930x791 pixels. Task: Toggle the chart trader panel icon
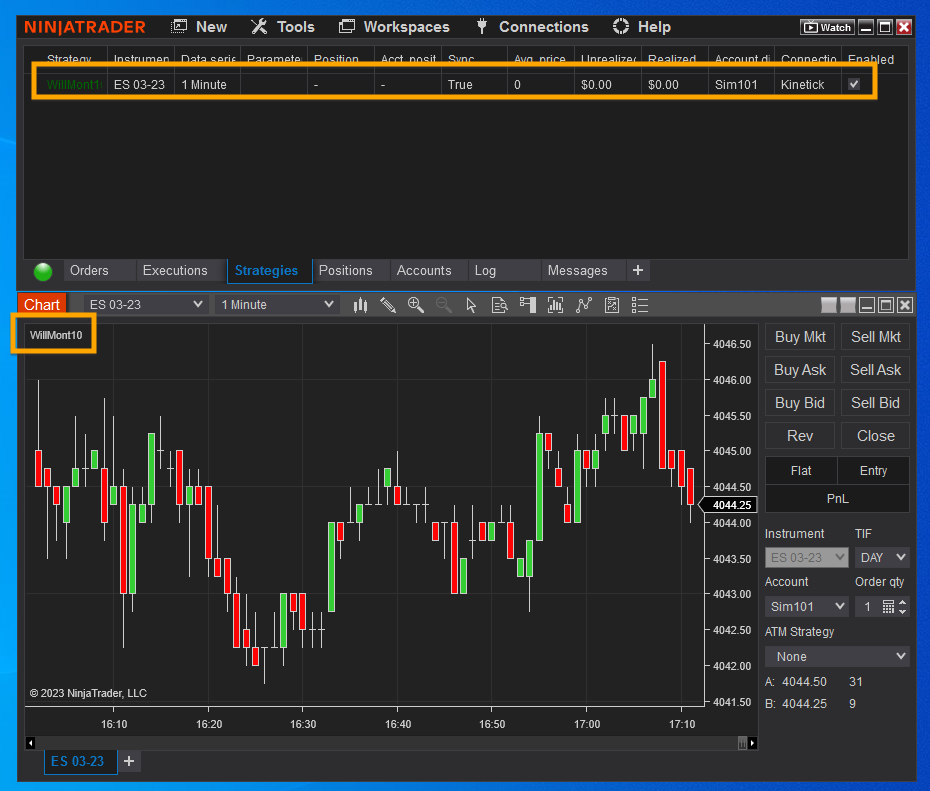click(x=527, y=305)
